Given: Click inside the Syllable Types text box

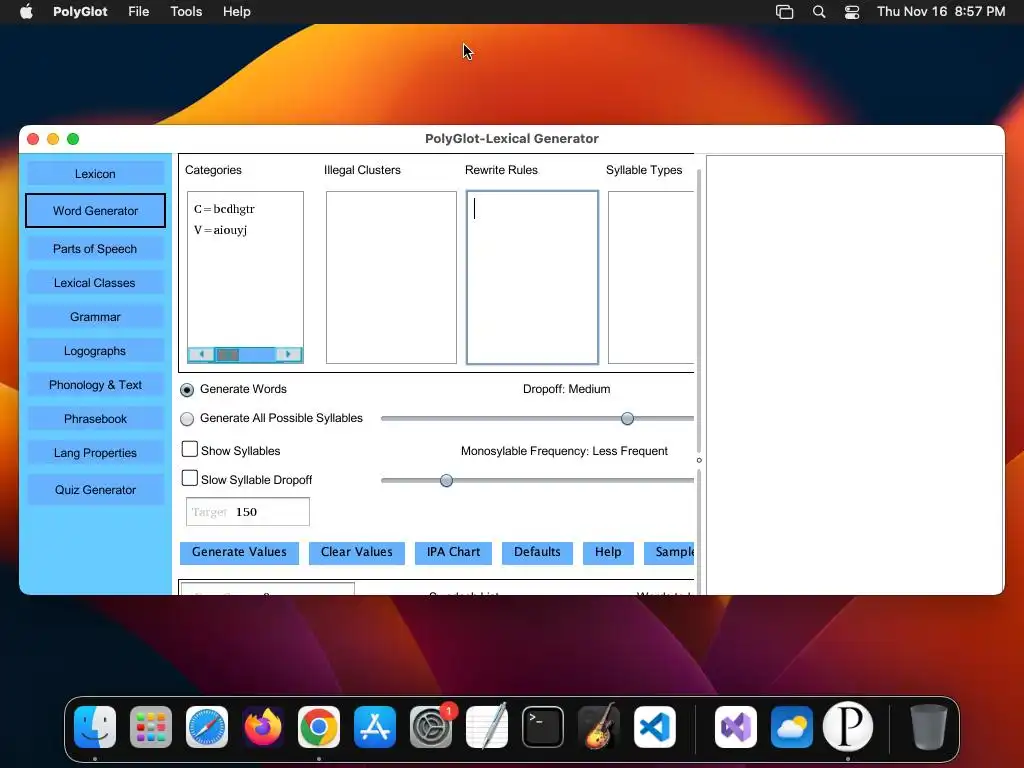Looking at the screenshot, I should pos(651,277).
